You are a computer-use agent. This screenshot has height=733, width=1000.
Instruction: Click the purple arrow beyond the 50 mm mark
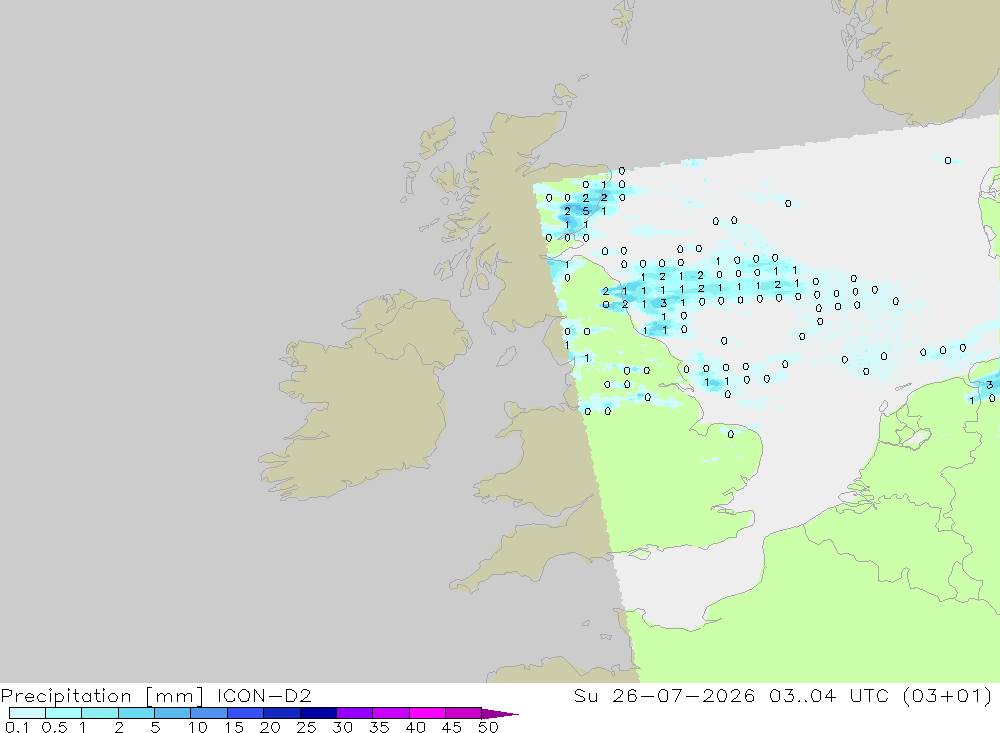(500, 713)
